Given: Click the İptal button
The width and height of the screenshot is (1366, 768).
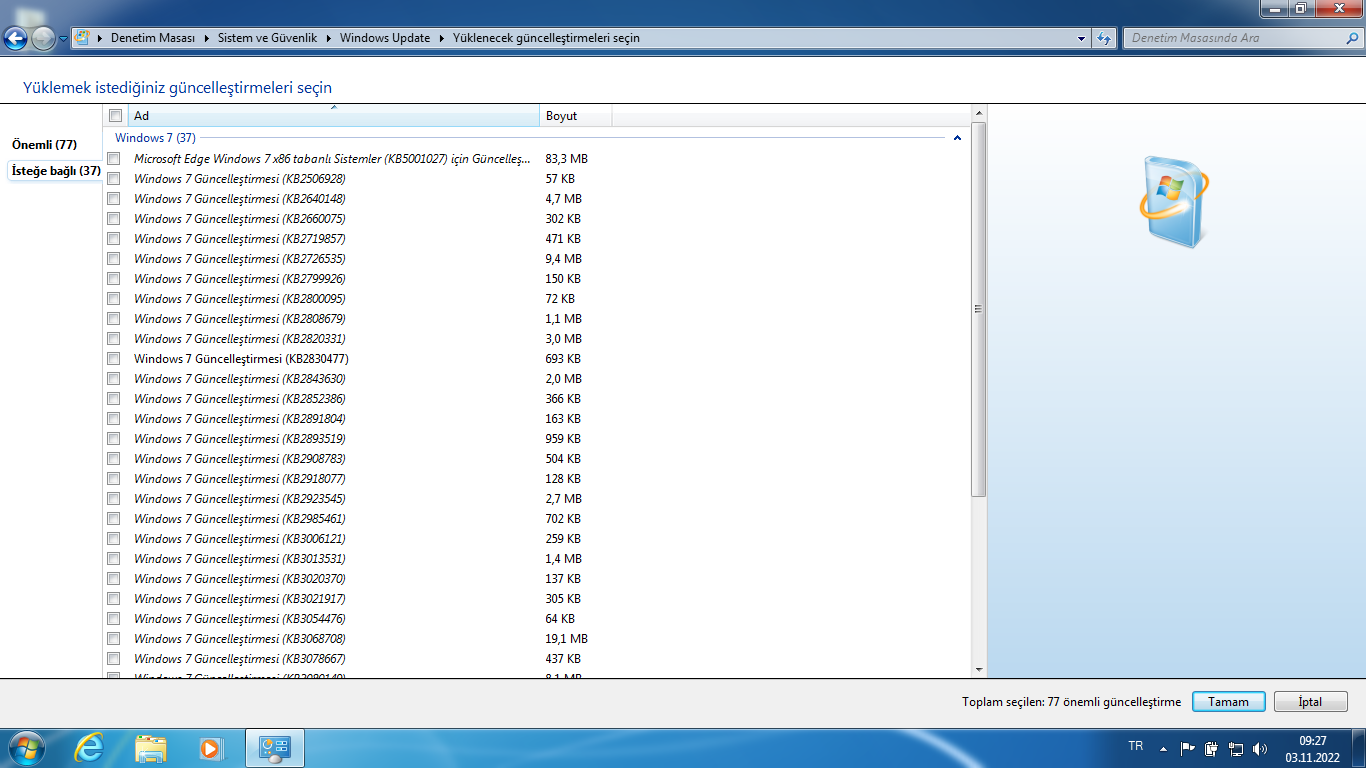Looking at the screenshot, I should [x=1311, y=702].
